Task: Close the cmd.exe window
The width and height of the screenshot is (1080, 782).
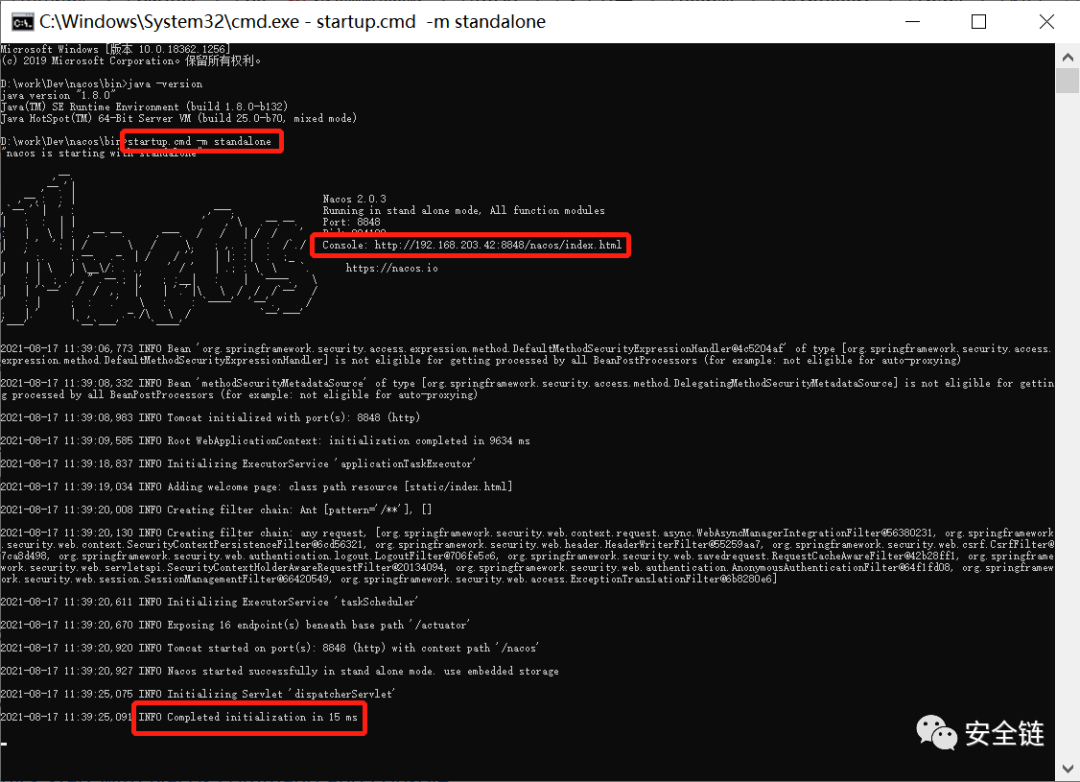Action: tap(1046, 22)
